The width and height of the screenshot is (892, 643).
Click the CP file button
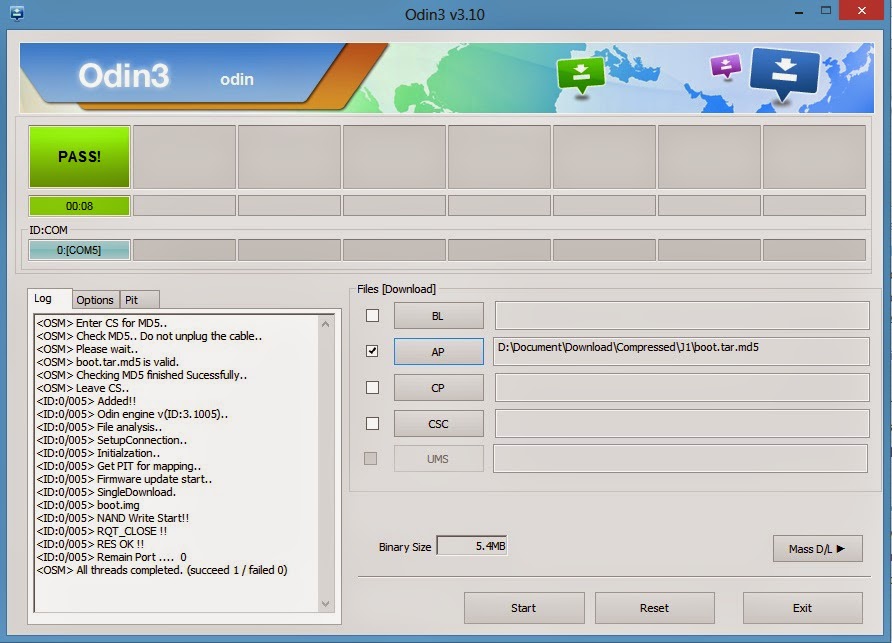click(439, 388)
